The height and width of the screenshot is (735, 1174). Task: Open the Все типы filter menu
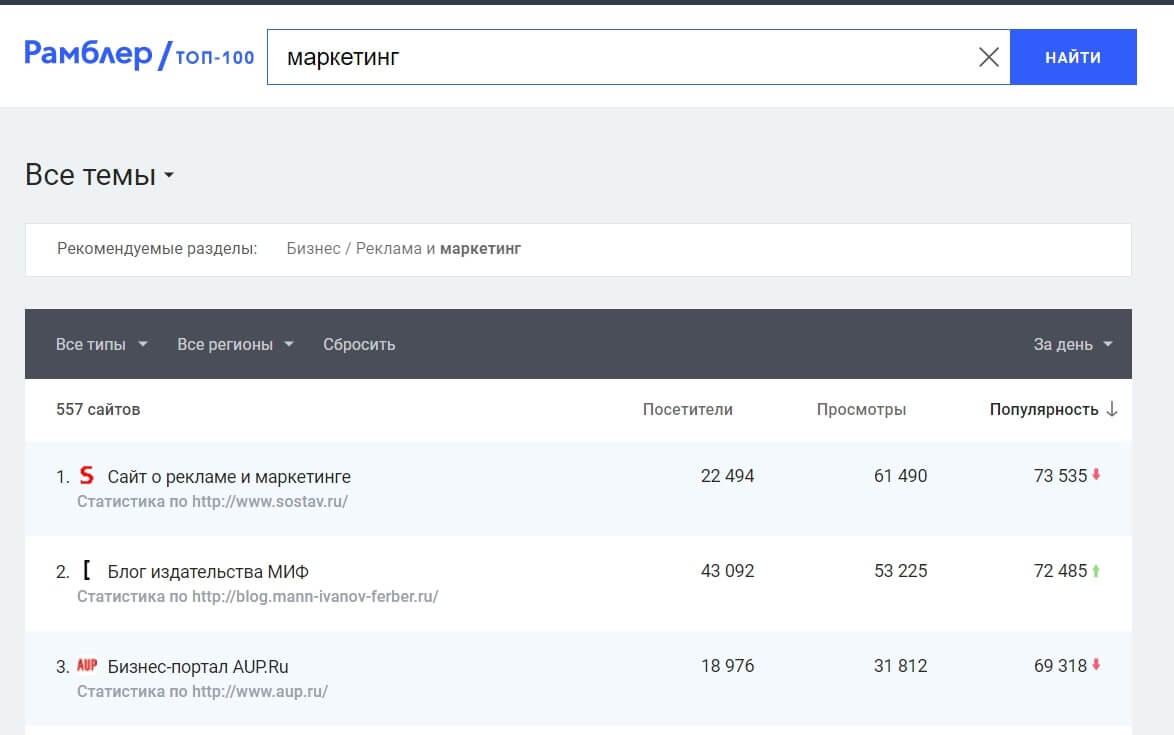(97, 344)
